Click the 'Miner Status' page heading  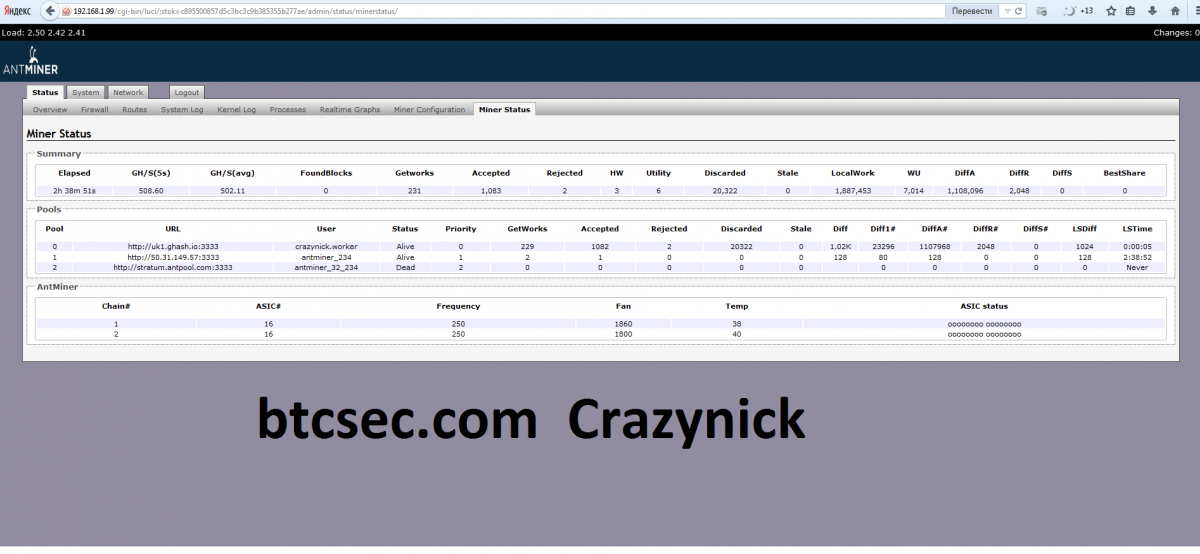[58, 133]
